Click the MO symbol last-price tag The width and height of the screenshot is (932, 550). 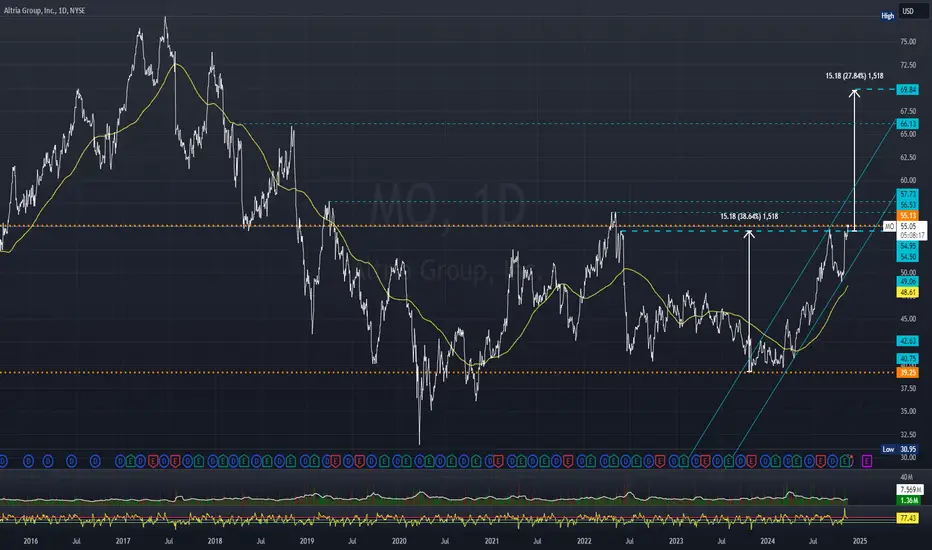(889, 227)
